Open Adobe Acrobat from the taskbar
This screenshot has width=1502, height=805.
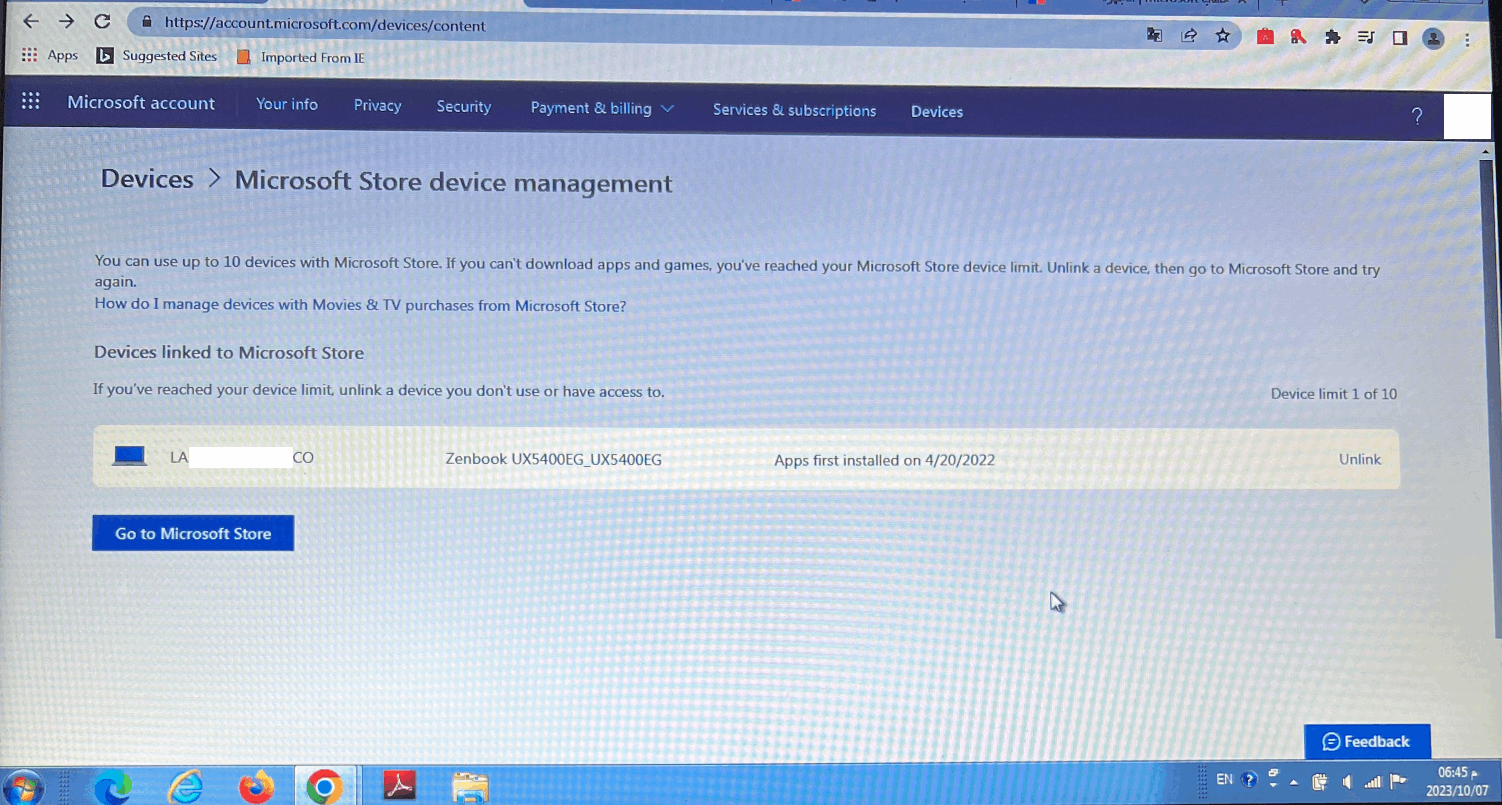pyautogui.click(x=400, y=787)
